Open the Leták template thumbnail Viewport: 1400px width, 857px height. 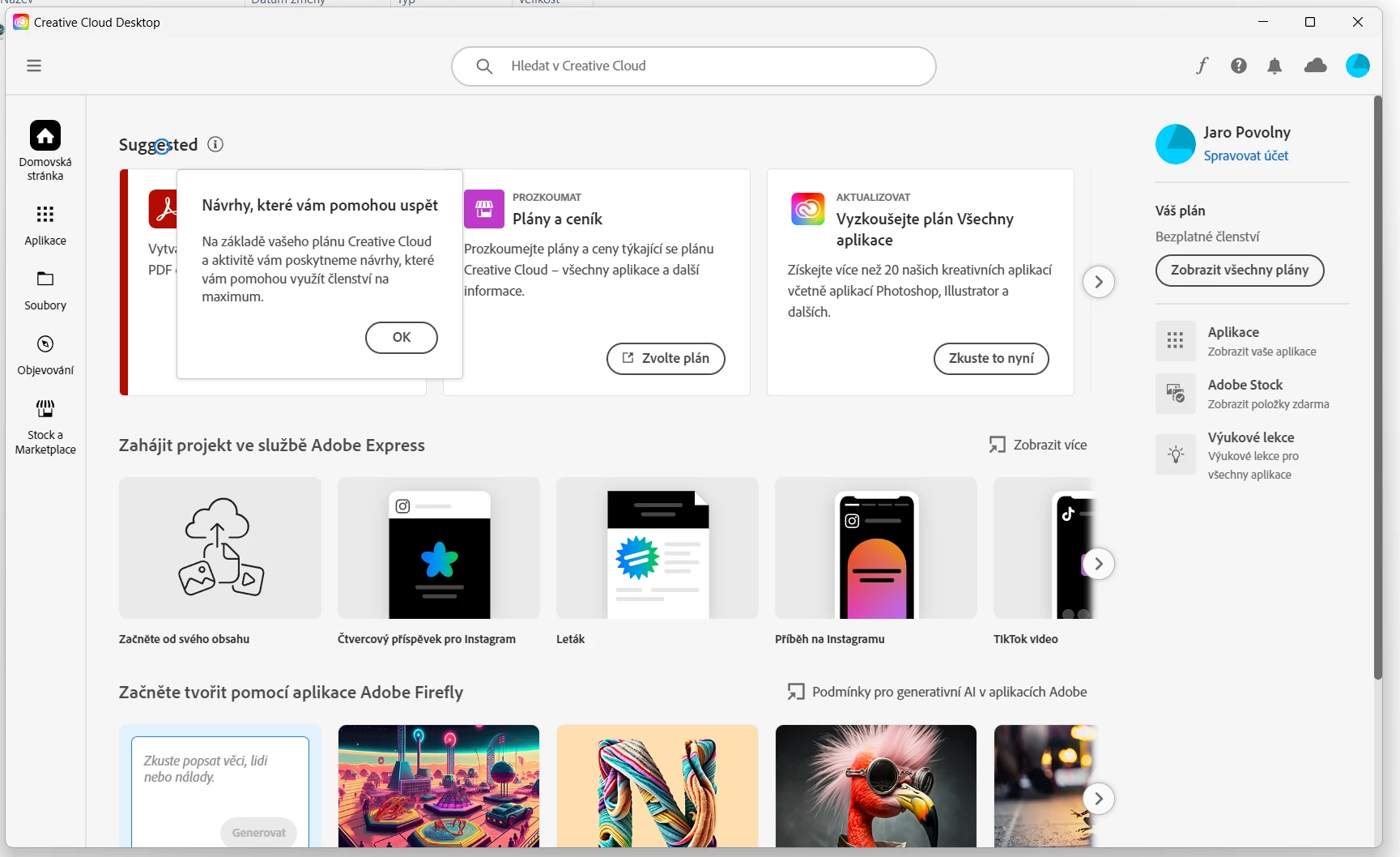click(x=657, y=548)
